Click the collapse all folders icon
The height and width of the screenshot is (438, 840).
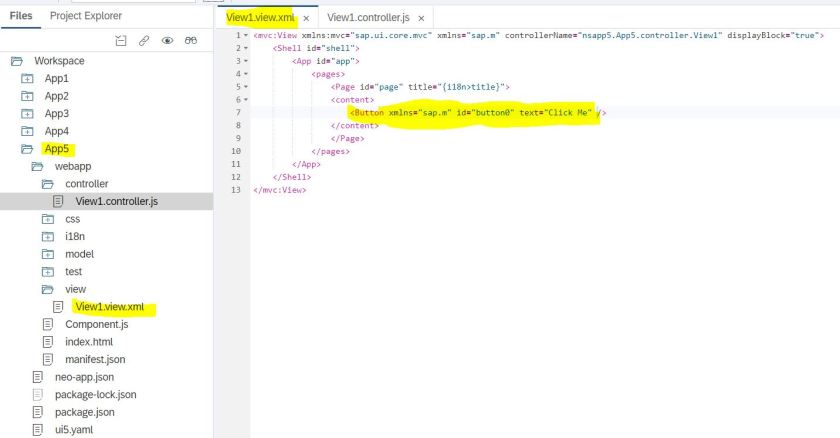(x=121, y=41)
